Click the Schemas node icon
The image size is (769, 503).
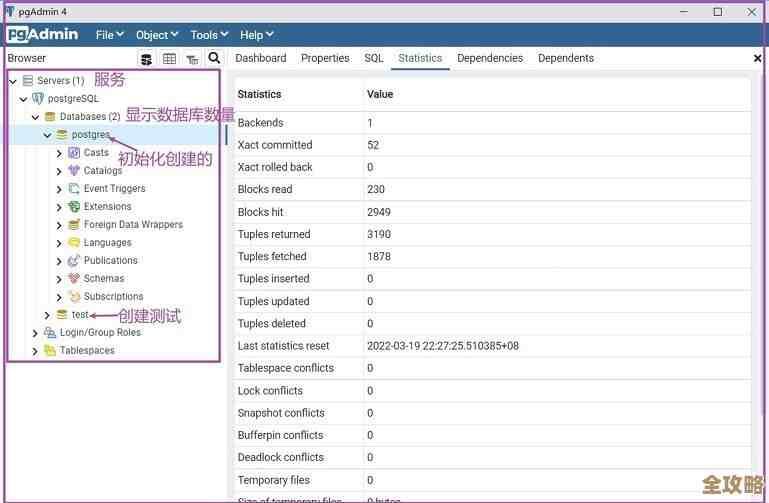(74, 278)
